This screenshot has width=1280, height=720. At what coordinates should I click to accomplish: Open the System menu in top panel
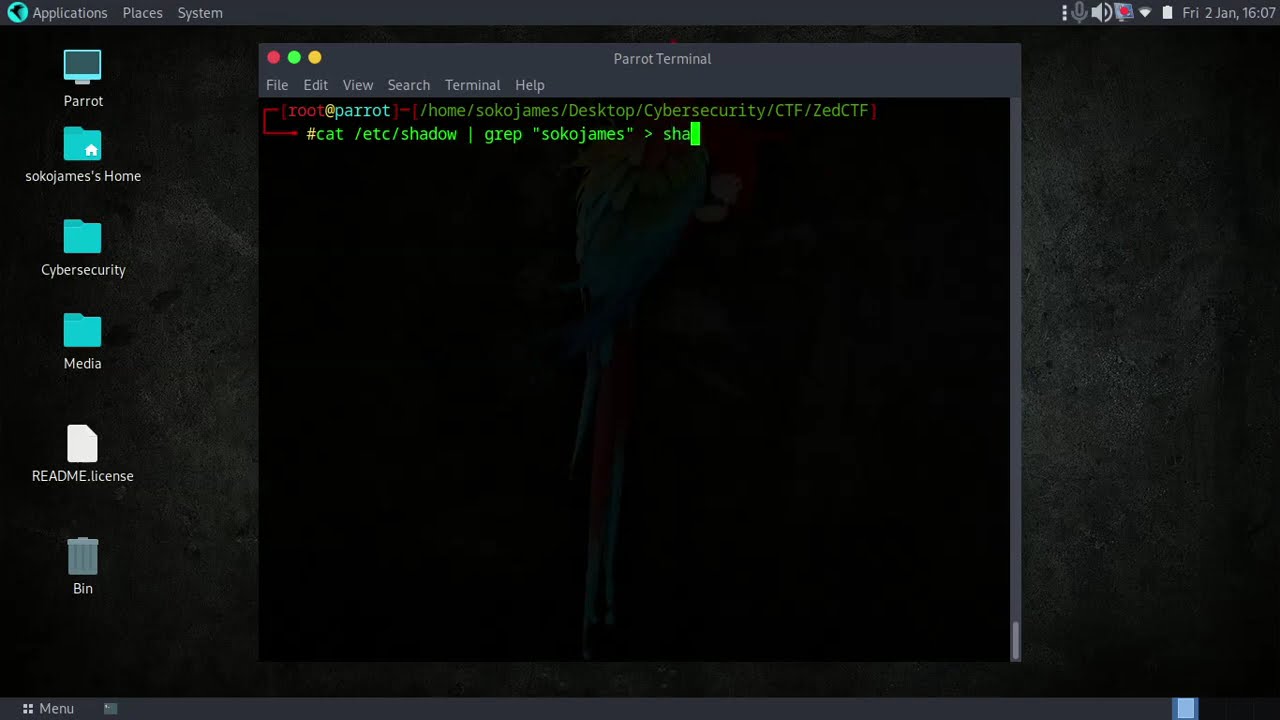tap(200, 13)
